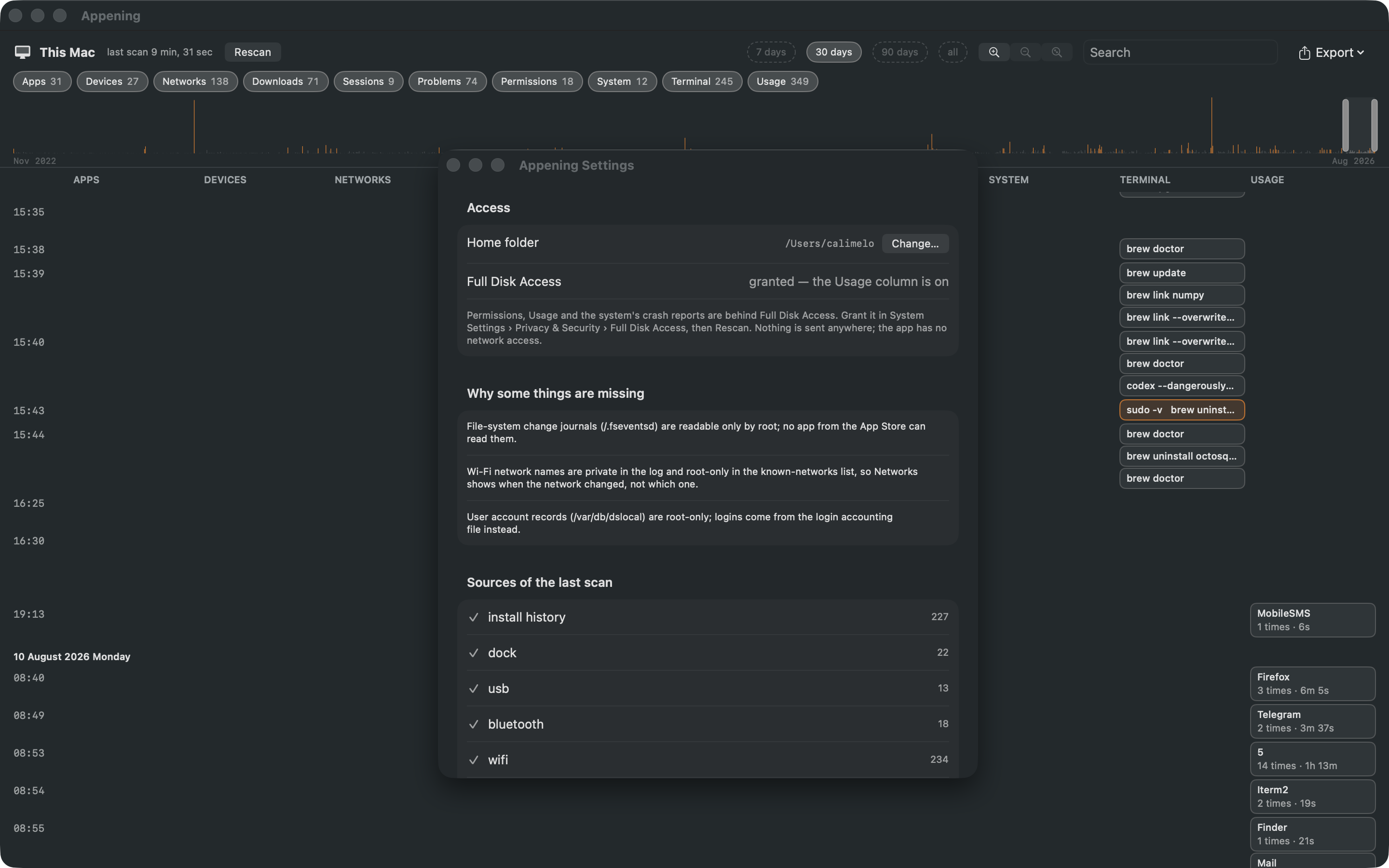The height and width of the screenshot is (868, 1389).
Task: Open the Export dropdown menu
Action: (1332, 52)
